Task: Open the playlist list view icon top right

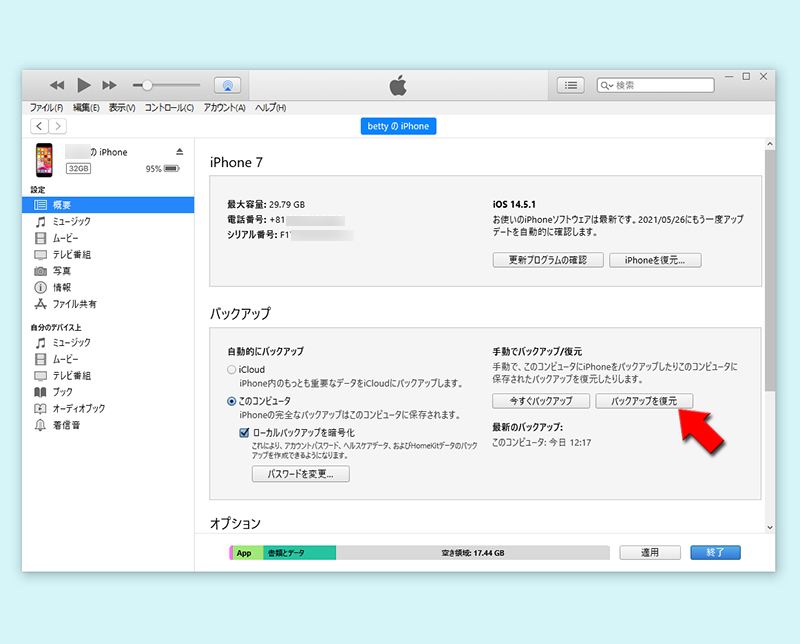Action: tap(570, 85)
